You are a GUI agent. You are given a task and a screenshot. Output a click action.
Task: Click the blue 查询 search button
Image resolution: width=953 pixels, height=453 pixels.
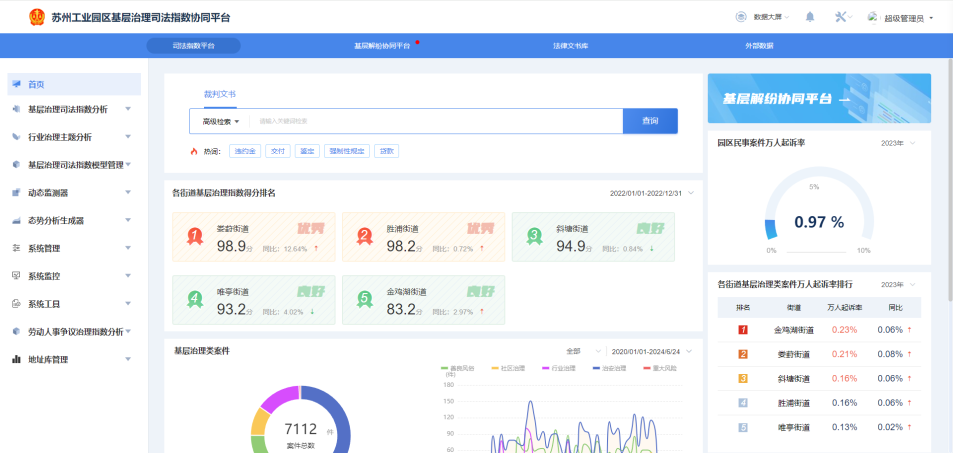[x=650, y=121]
